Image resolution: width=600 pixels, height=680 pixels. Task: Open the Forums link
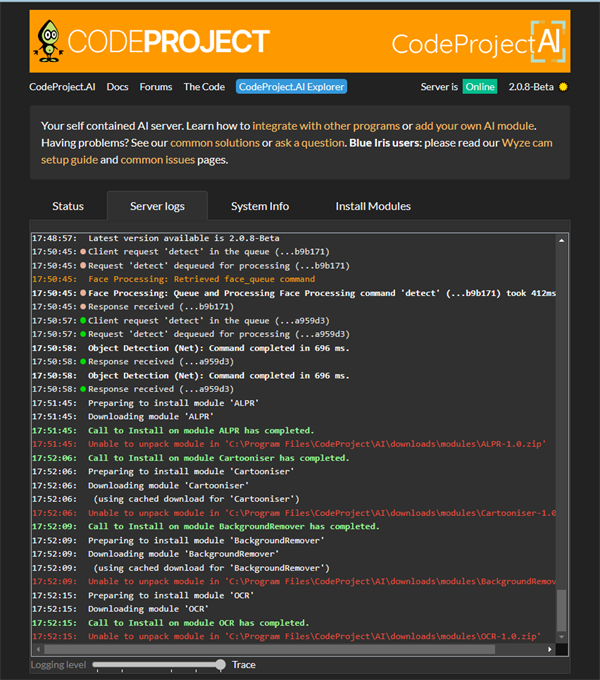click(x=156, y=87)
